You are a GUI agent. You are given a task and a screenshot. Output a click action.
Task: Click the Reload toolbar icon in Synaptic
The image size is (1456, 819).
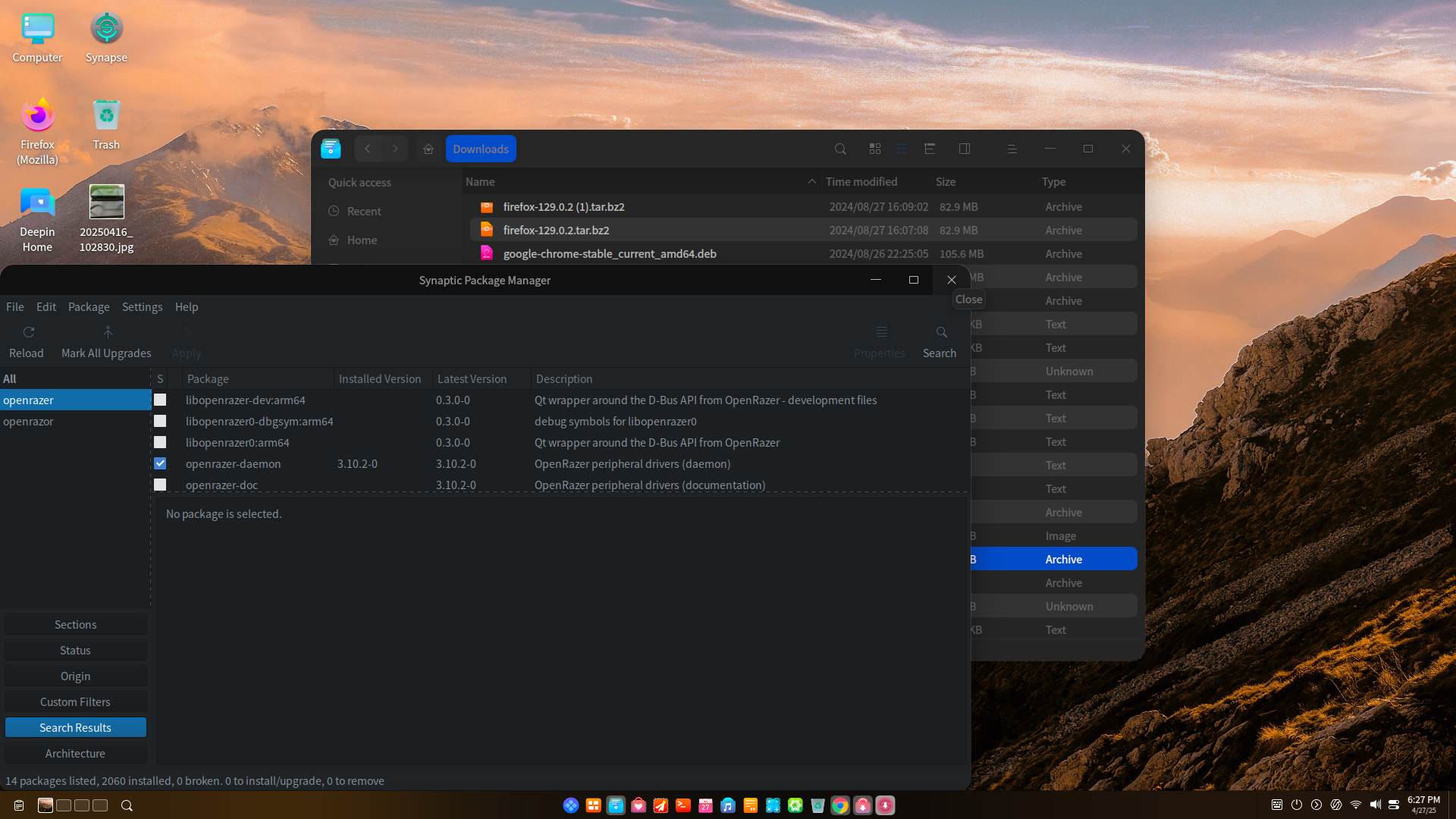coord(28,332)
